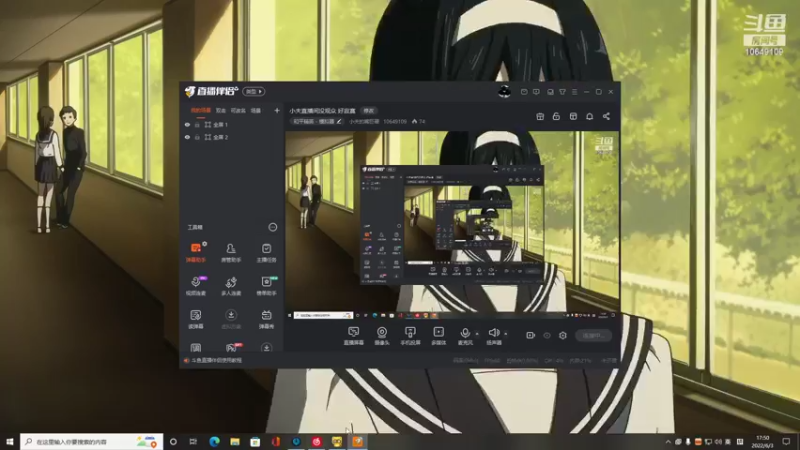Open the two-window icon beside the funnel
Screen dimensions: 800x450
[x=550, y=92]
